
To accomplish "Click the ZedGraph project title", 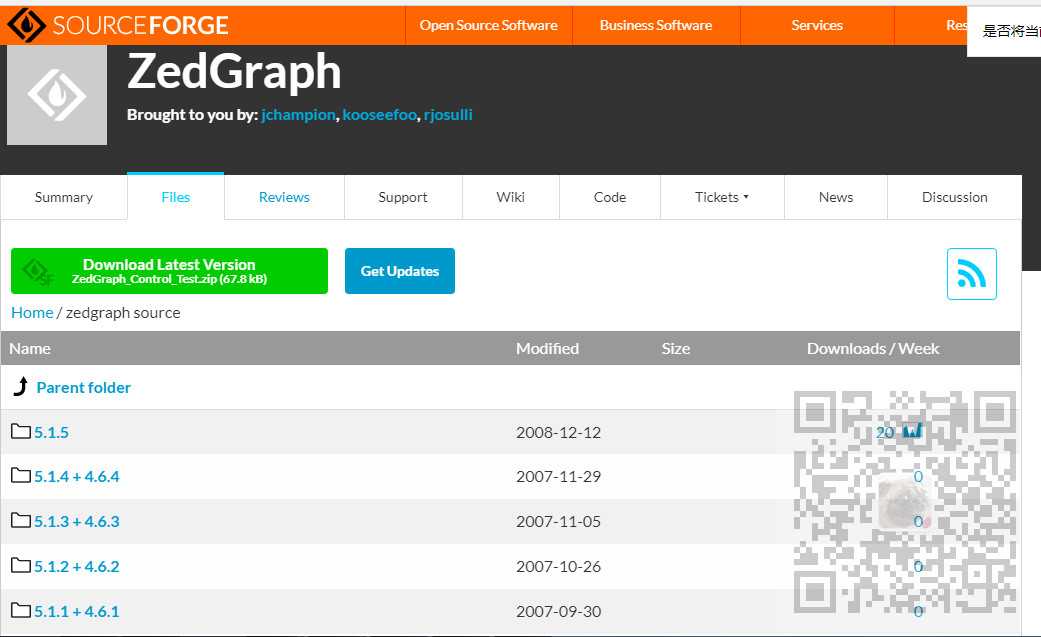I will coord(234,72).
